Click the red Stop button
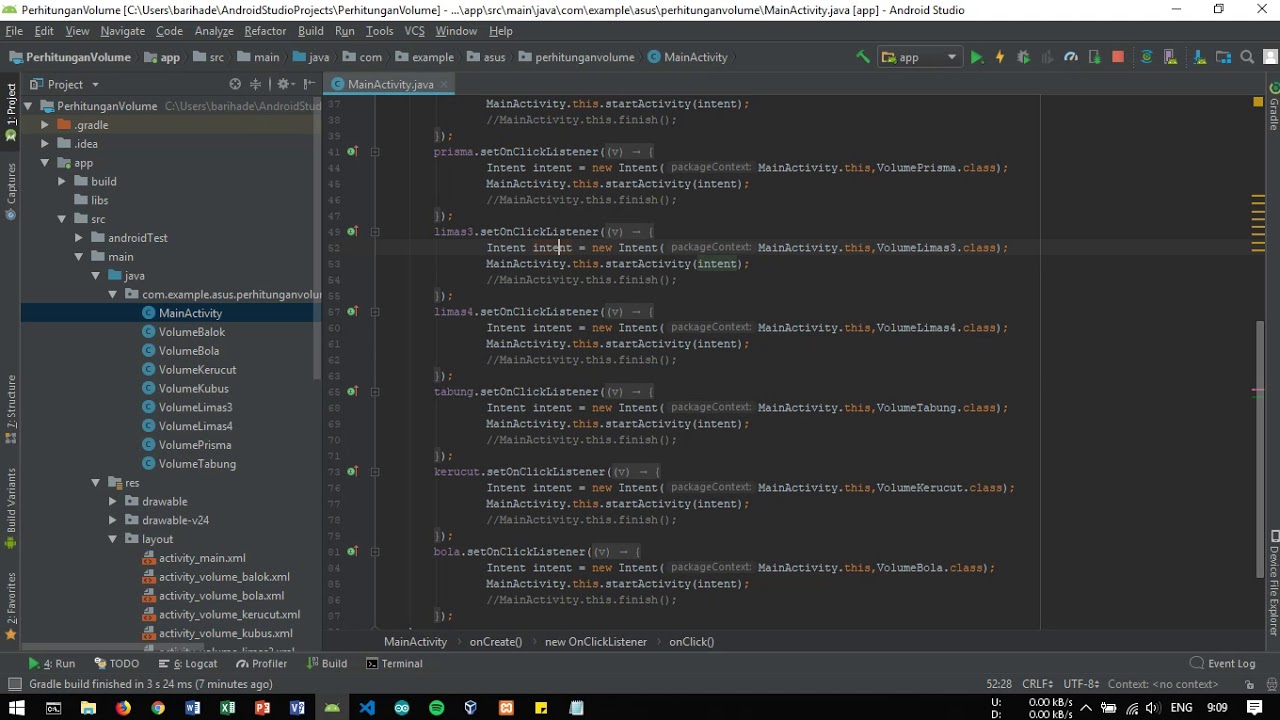Viewport: 1280px width, 720px height. coord(1118,57)
